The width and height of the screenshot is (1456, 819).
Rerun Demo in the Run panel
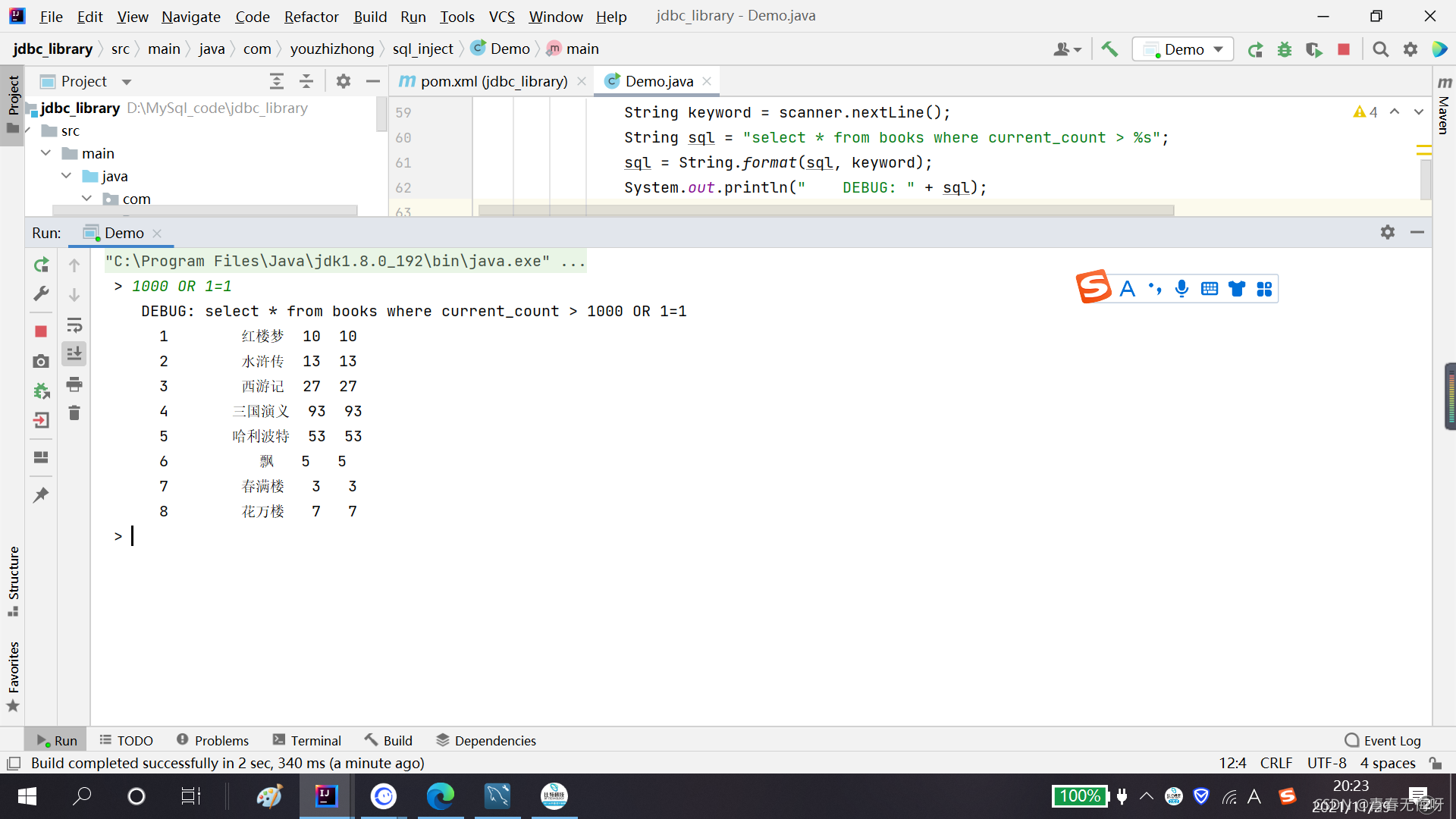pyautogui.click(x=41, y=265)
